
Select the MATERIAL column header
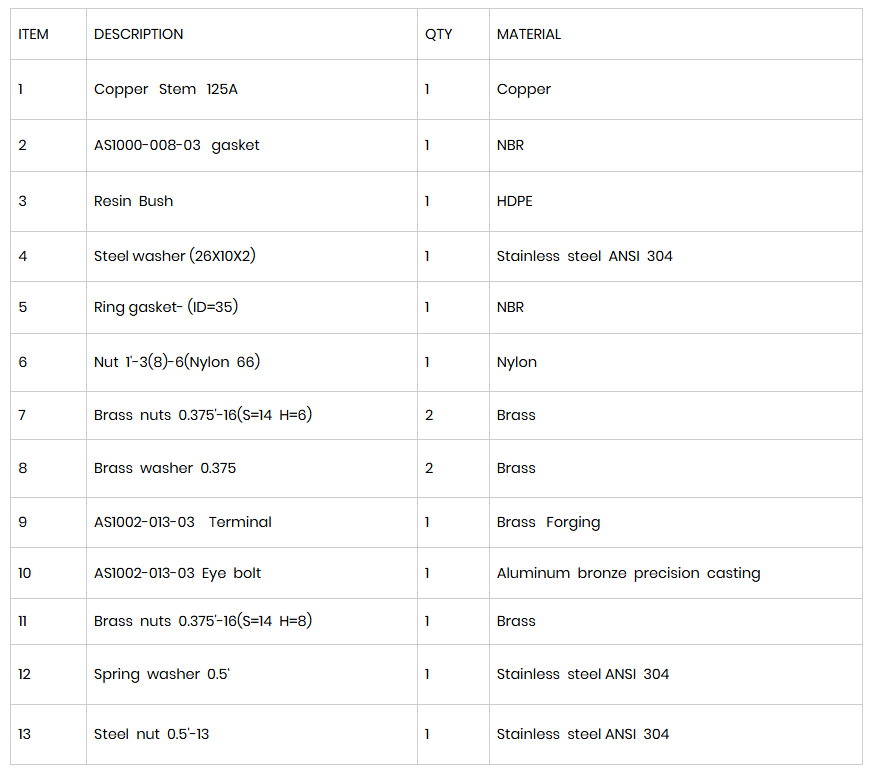(x=529, y=34)
